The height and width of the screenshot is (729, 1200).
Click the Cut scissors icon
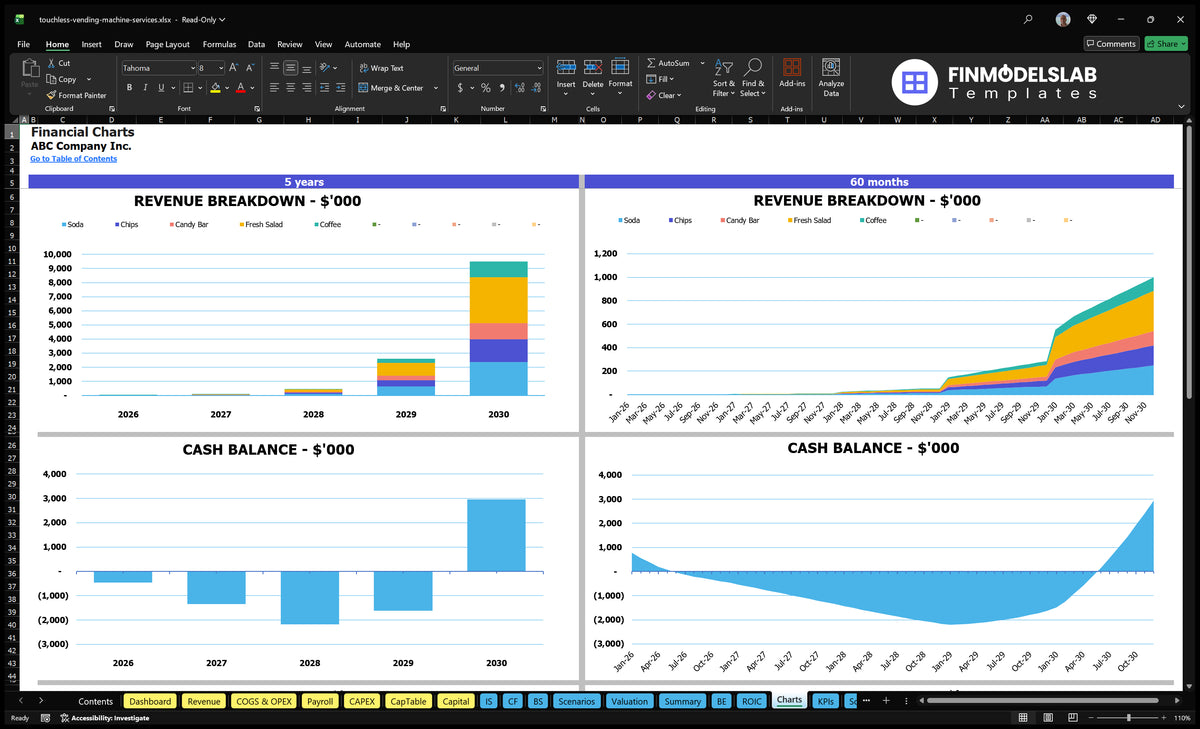tap(51, 63)
